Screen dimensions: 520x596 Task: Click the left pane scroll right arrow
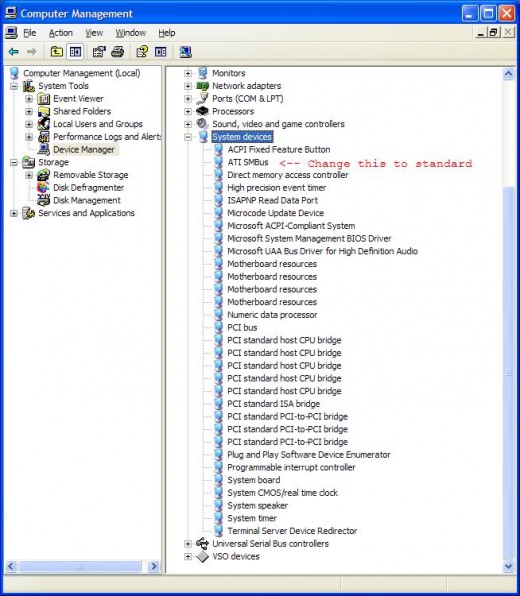pyautogui.click(x=154, y=567)
